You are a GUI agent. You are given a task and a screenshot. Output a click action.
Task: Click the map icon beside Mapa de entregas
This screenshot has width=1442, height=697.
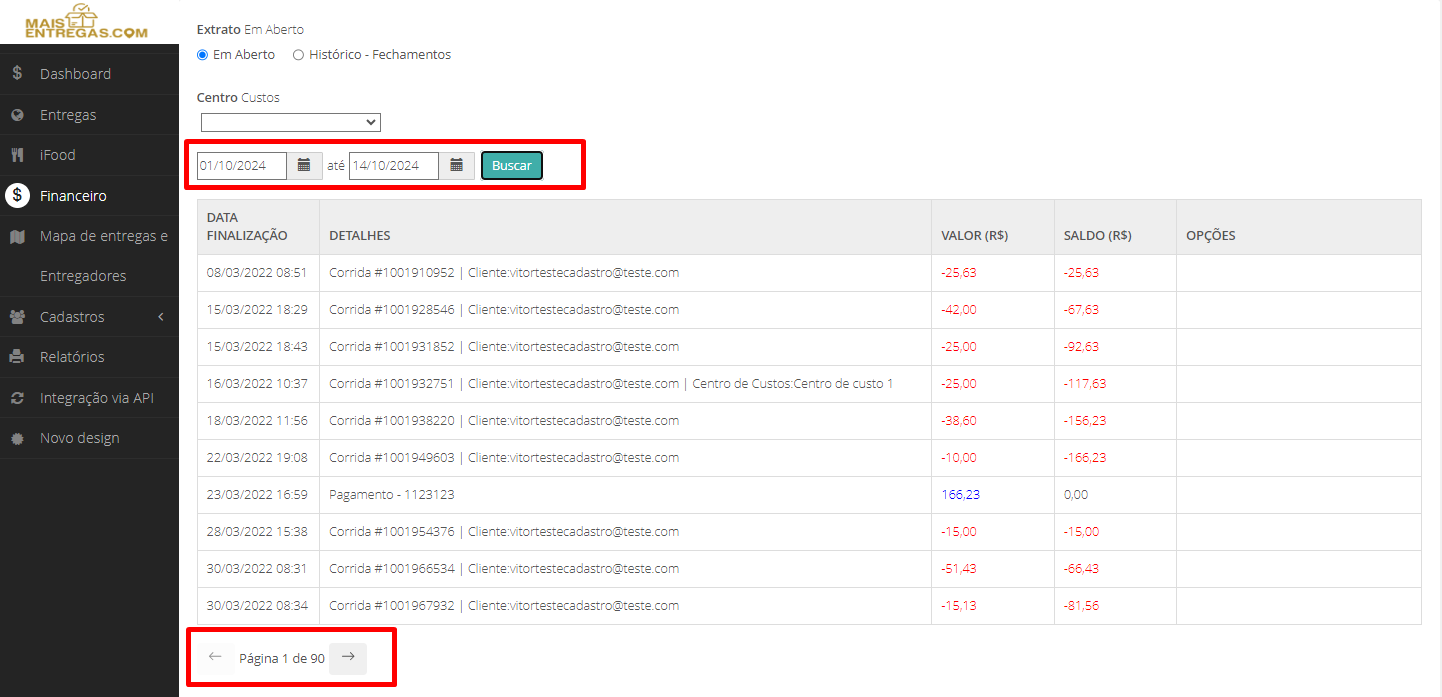[17, 236]
